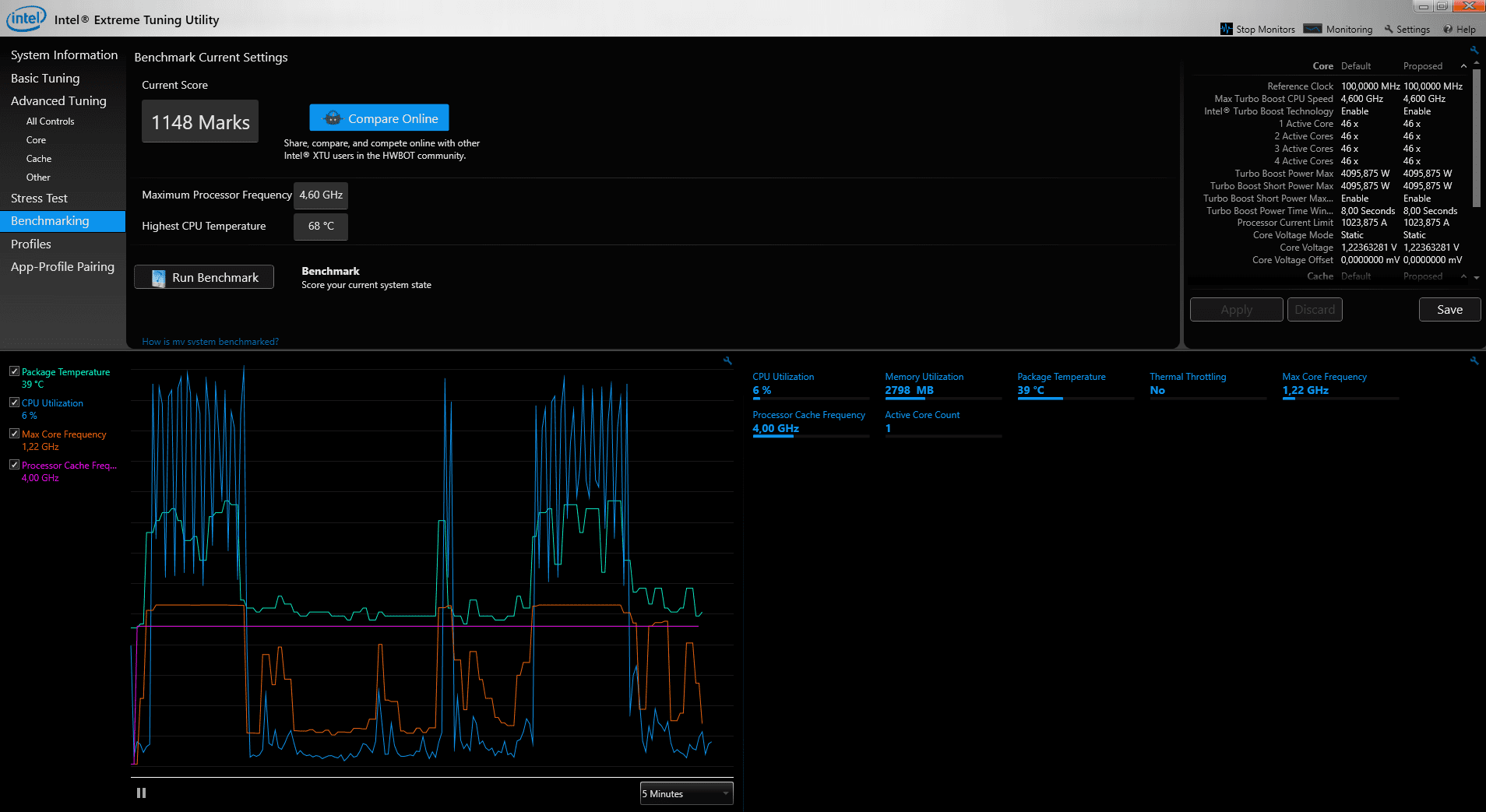The height and width of the screenshot is (812, 1486).
Task: Collapse the Cache settings section
Action: 1463,276
